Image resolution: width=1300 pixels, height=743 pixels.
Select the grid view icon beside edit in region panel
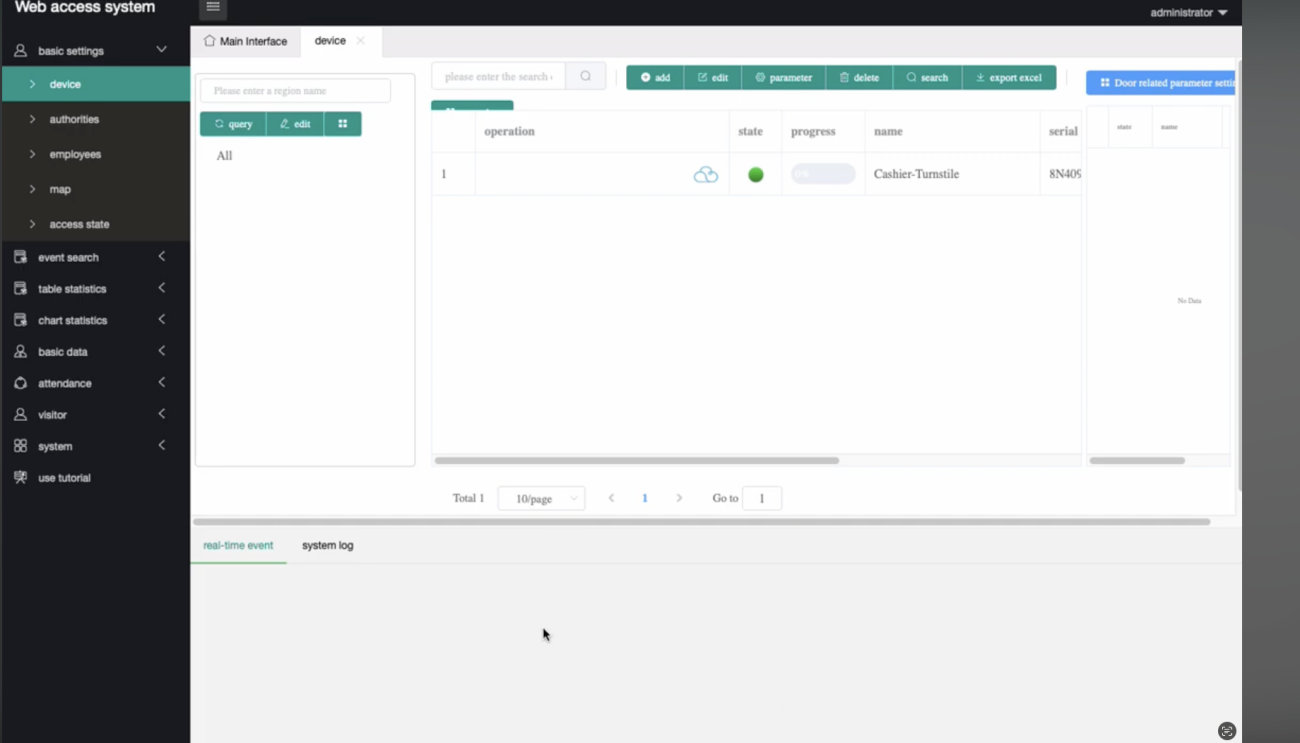click(x=343, y=123)
